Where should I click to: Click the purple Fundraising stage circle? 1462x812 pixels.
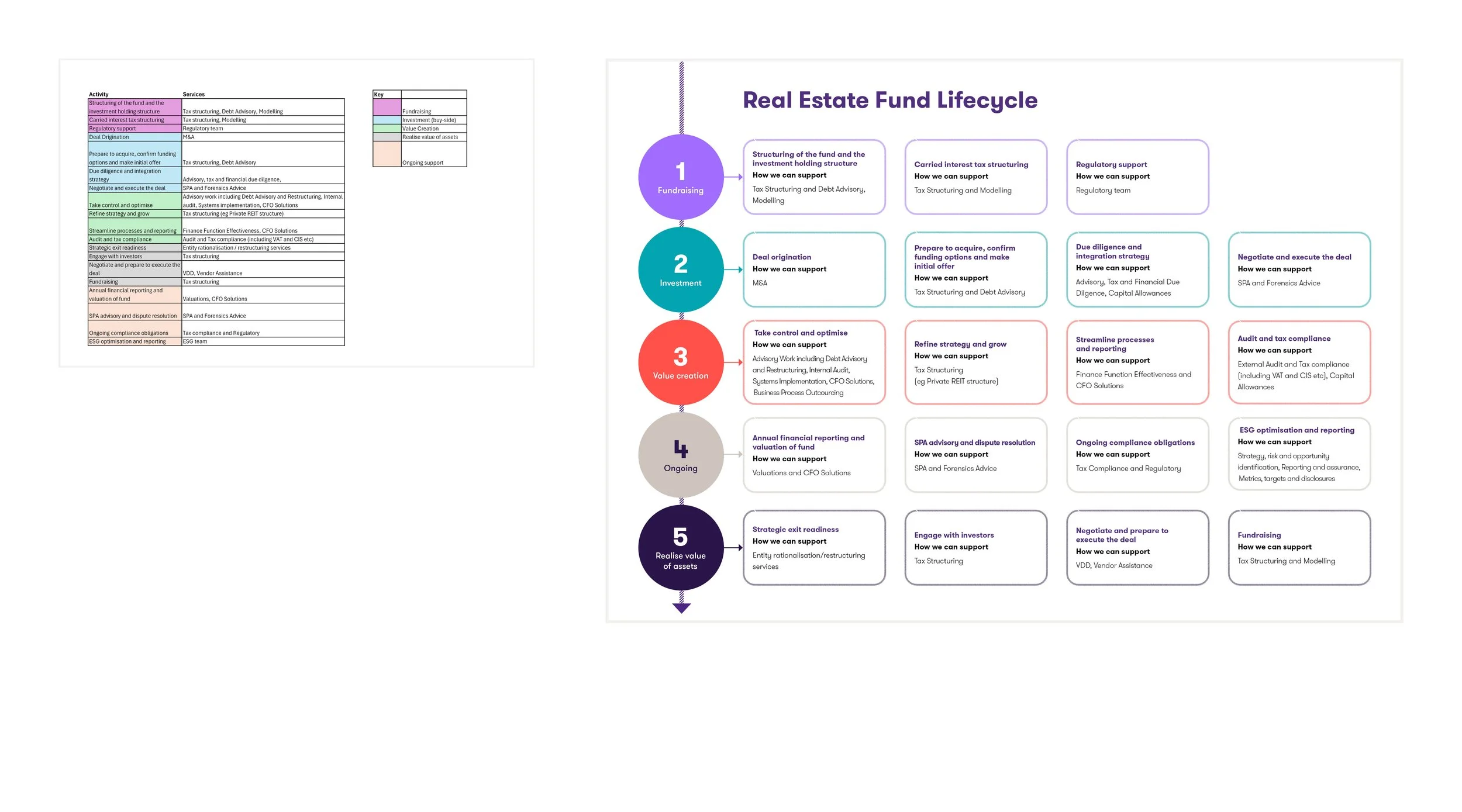pos(681,177)
